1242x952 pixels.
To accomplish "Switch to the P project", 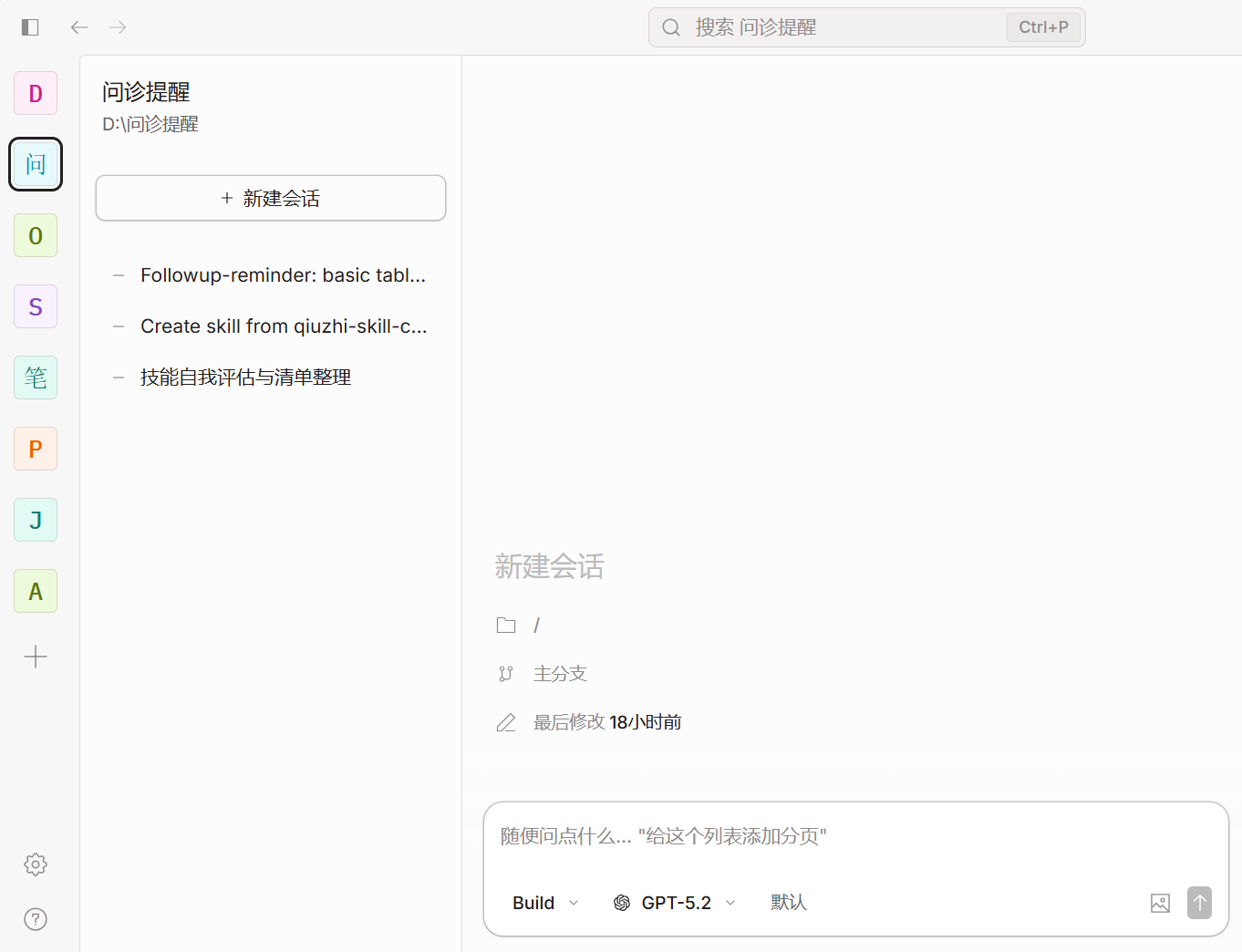I will pyautogui.click(x=36, y=449).
